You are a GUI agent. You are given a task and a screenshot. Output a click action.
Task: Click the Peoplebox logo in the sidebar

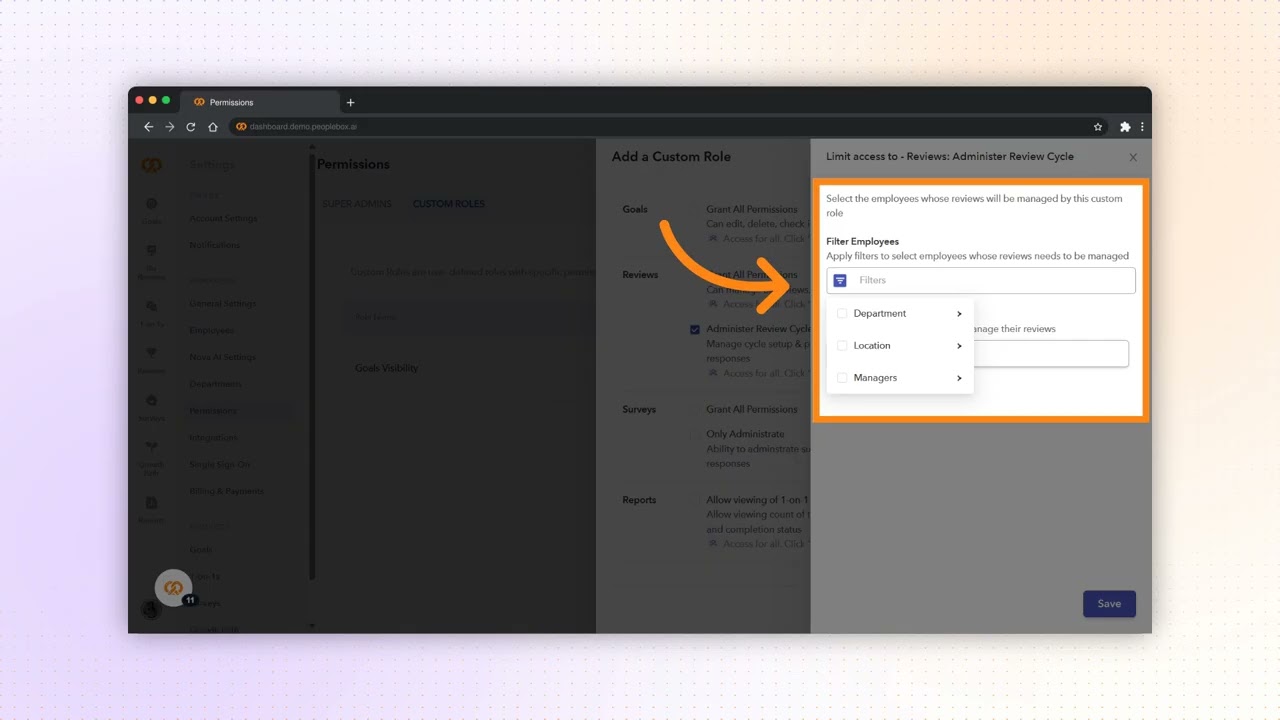151,165
